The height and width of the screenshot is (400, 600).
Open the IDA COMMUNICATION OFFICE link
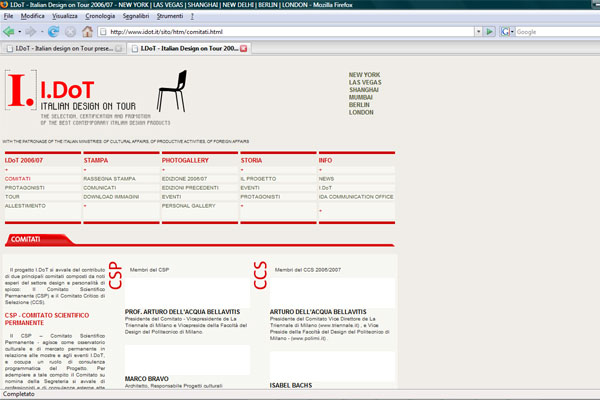[x=356, y=197]
